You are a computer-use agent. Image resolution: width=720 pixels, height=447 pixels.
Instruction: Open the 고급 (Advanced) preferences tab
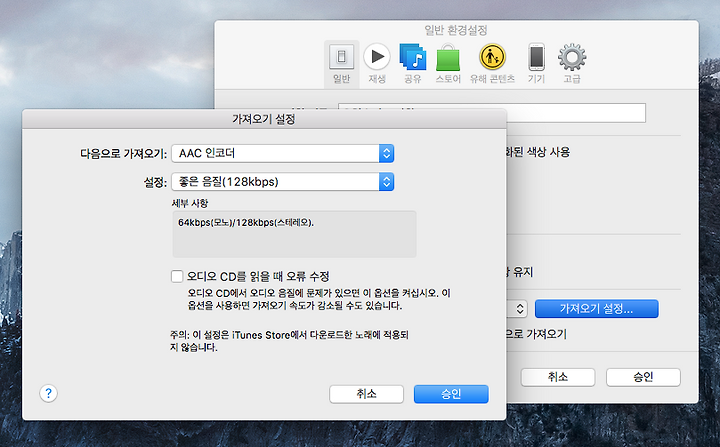pos(572,64)
